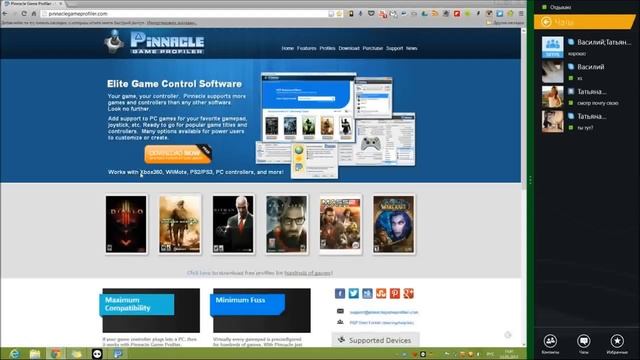Open File Explorer from the taskbar
Screen dimensions: 640x360
pos(35,353)
